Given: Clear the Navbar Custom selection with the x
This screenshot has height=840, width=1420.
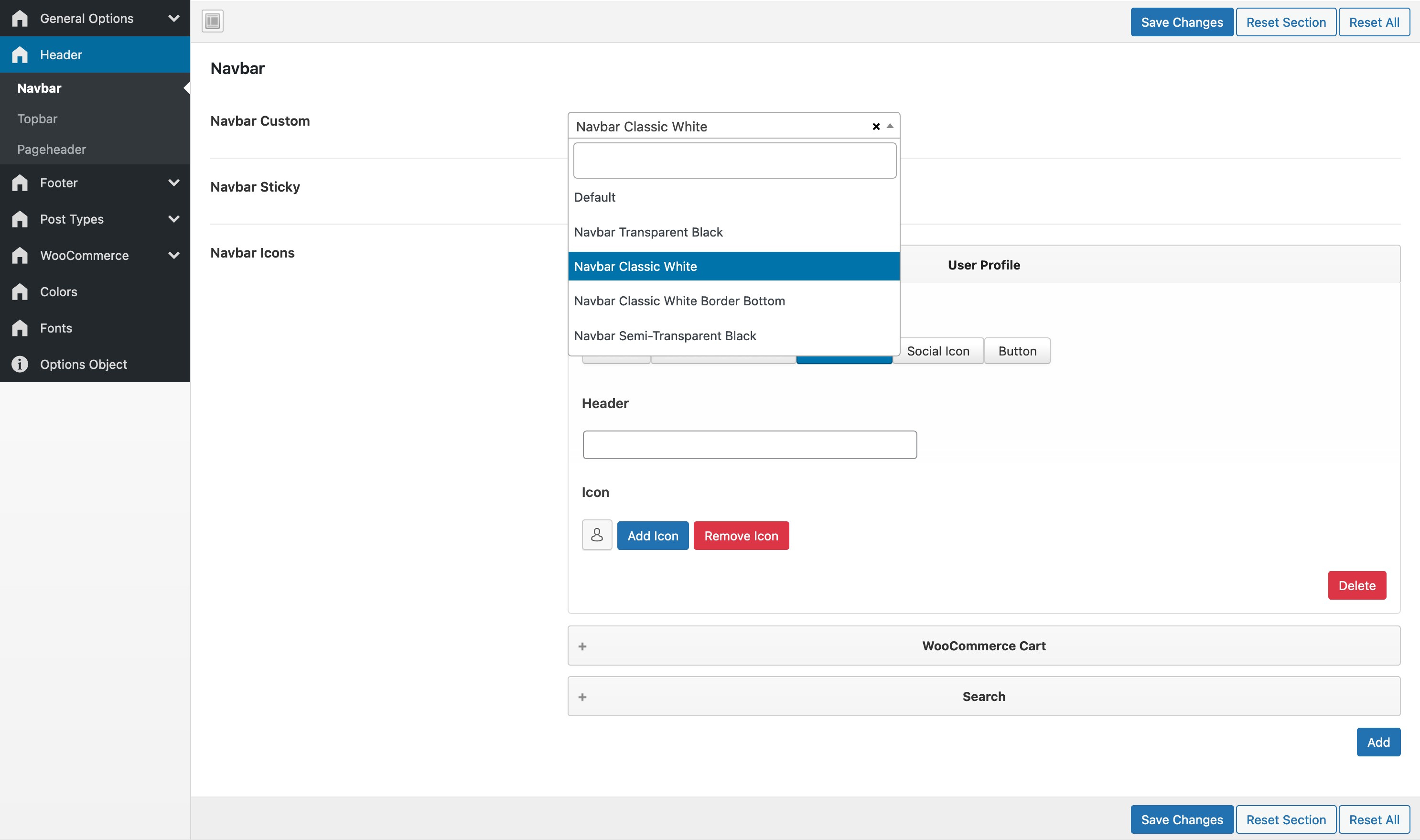Looking at the screenshot, I should (875, 126).
